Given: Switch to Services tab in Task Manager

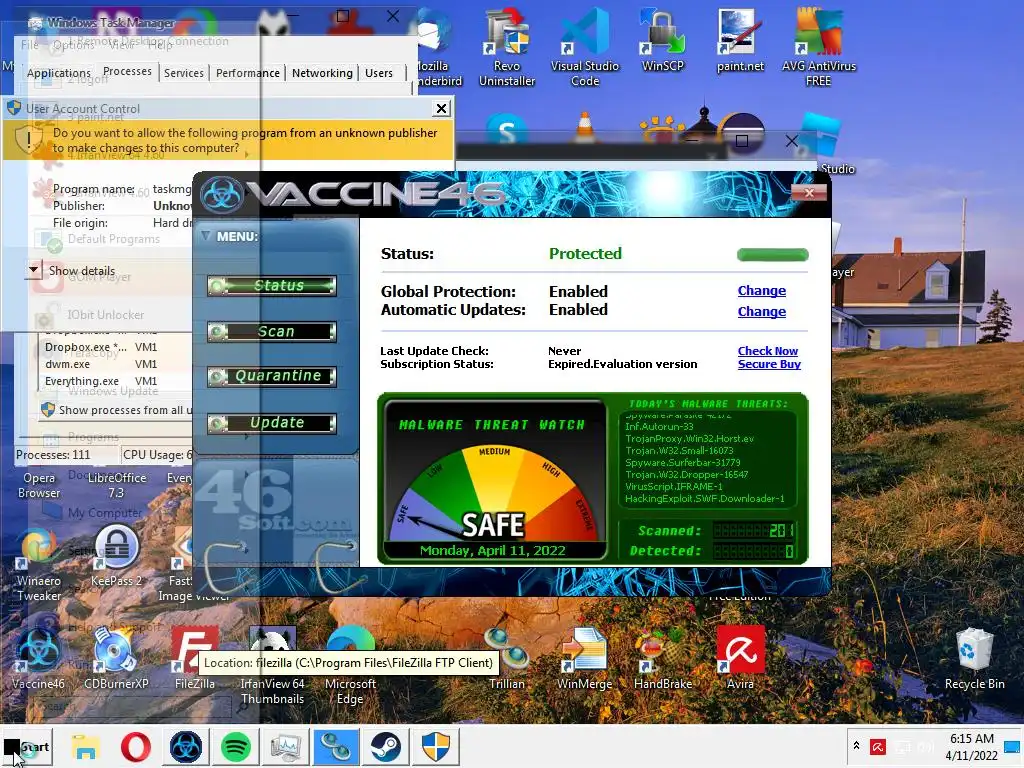Looking at the screenshot, I should [x=184, y=73].
